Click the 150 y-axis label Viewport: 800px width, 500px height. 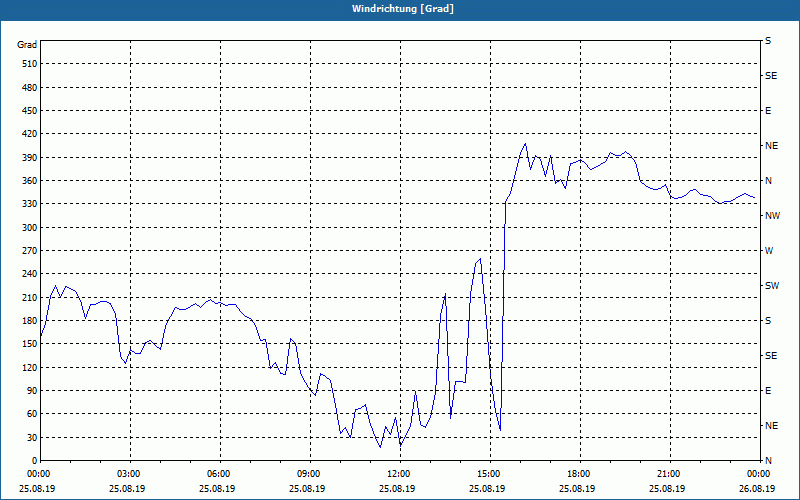coord(30,343)
